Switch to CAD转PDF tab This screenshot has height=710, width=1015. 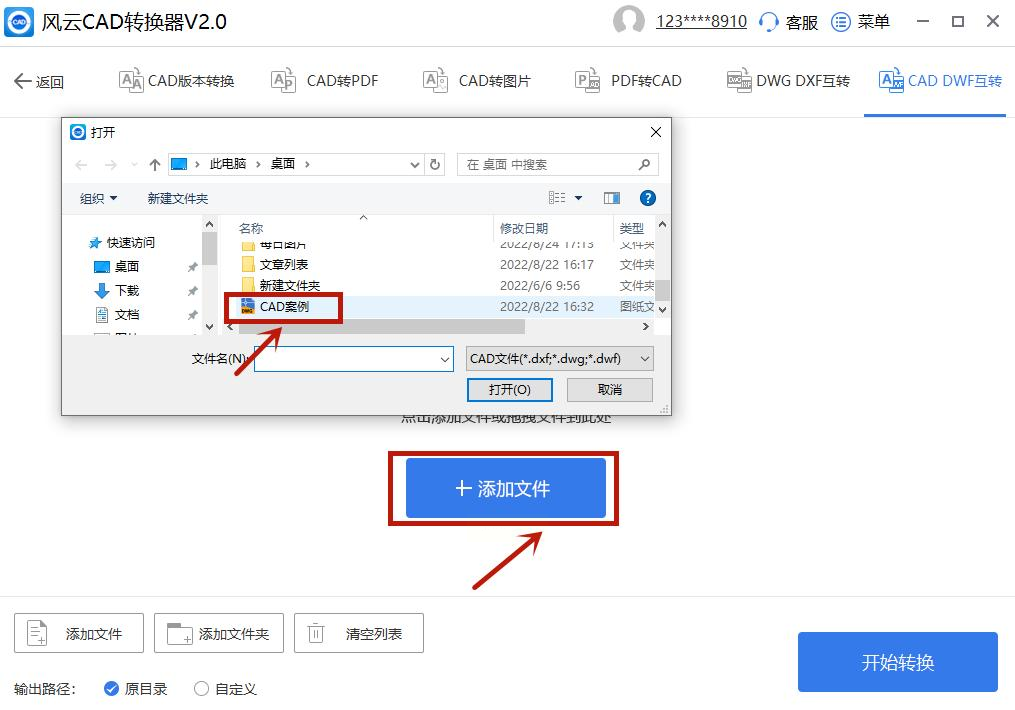point(324,81)
